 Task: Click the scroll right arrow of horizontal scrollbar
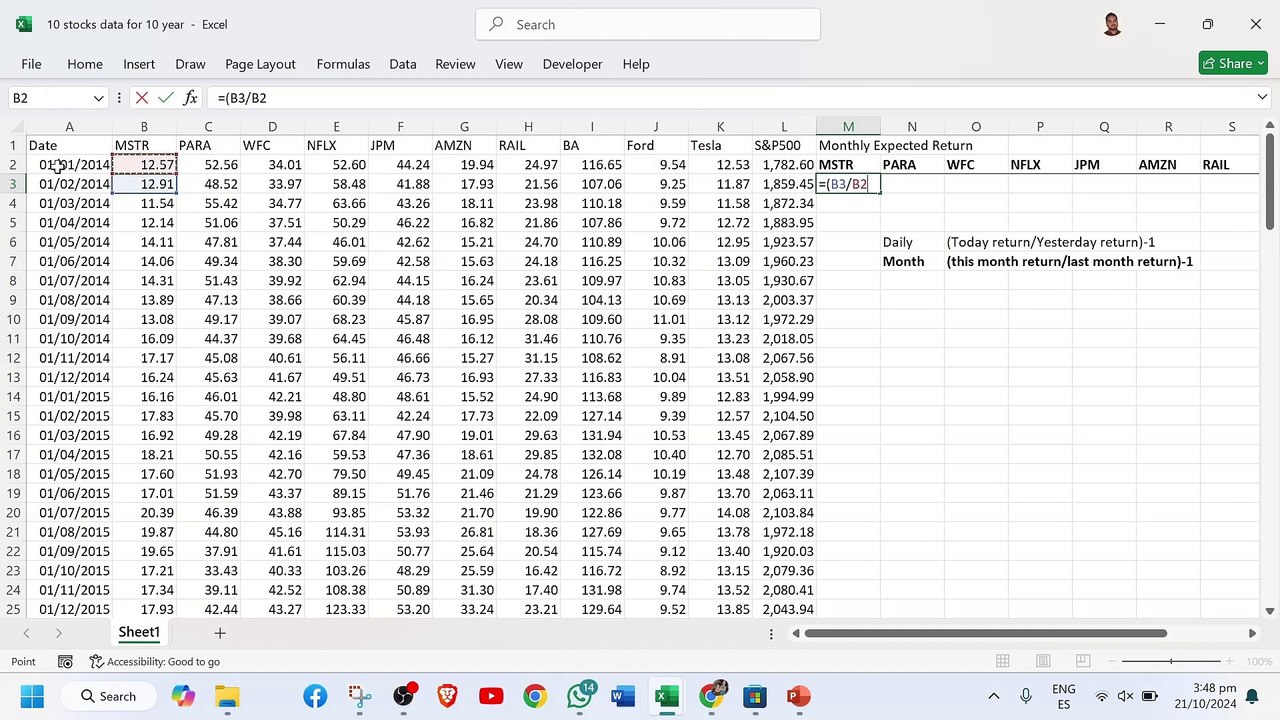1252,633
